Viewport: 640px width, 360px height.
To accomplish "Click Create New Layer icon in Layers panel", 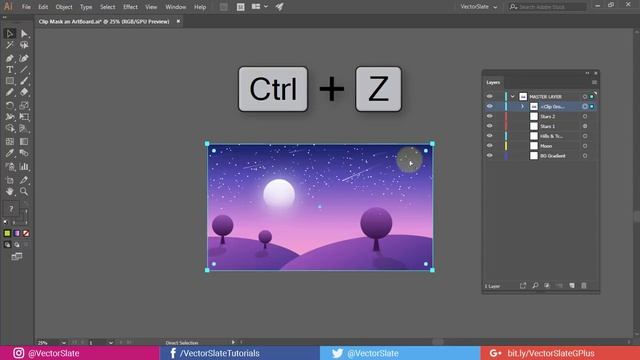I will point(572,286).
